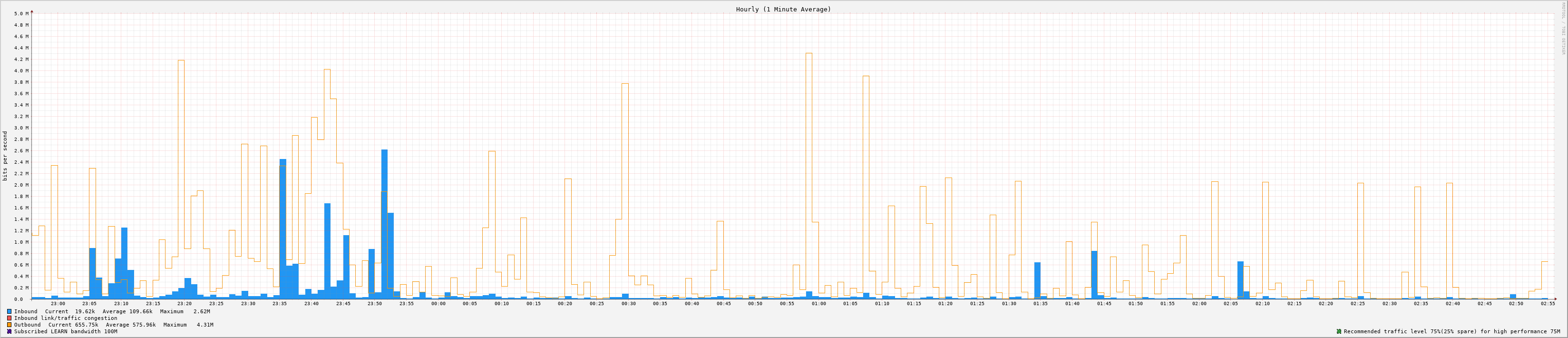Click the purple Subscribed bandwidth legend marker
1568x338 pixels.
click(x=9, y=331)
